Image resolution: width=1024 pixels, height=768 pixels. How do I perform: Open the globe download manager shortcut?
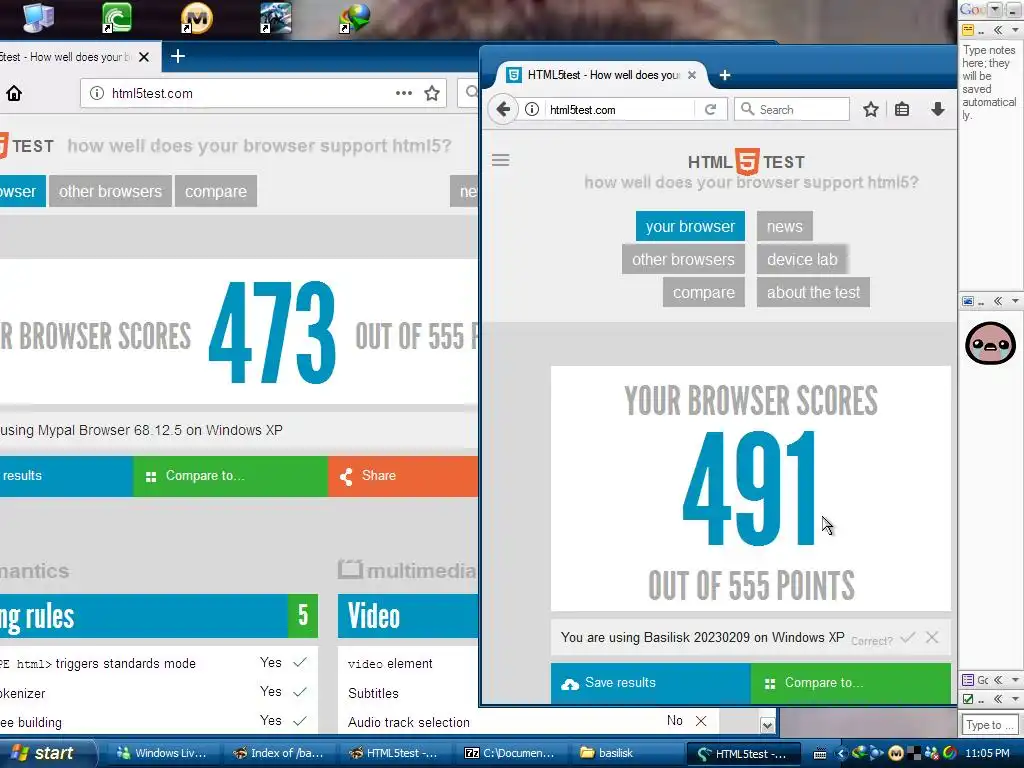click(x=355, y=18)
